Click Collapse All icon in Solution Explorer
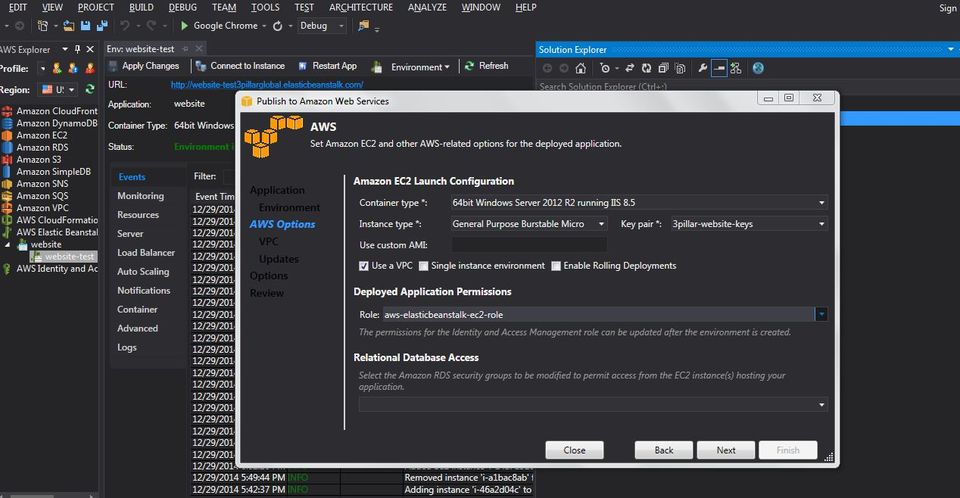 point(663,68)
